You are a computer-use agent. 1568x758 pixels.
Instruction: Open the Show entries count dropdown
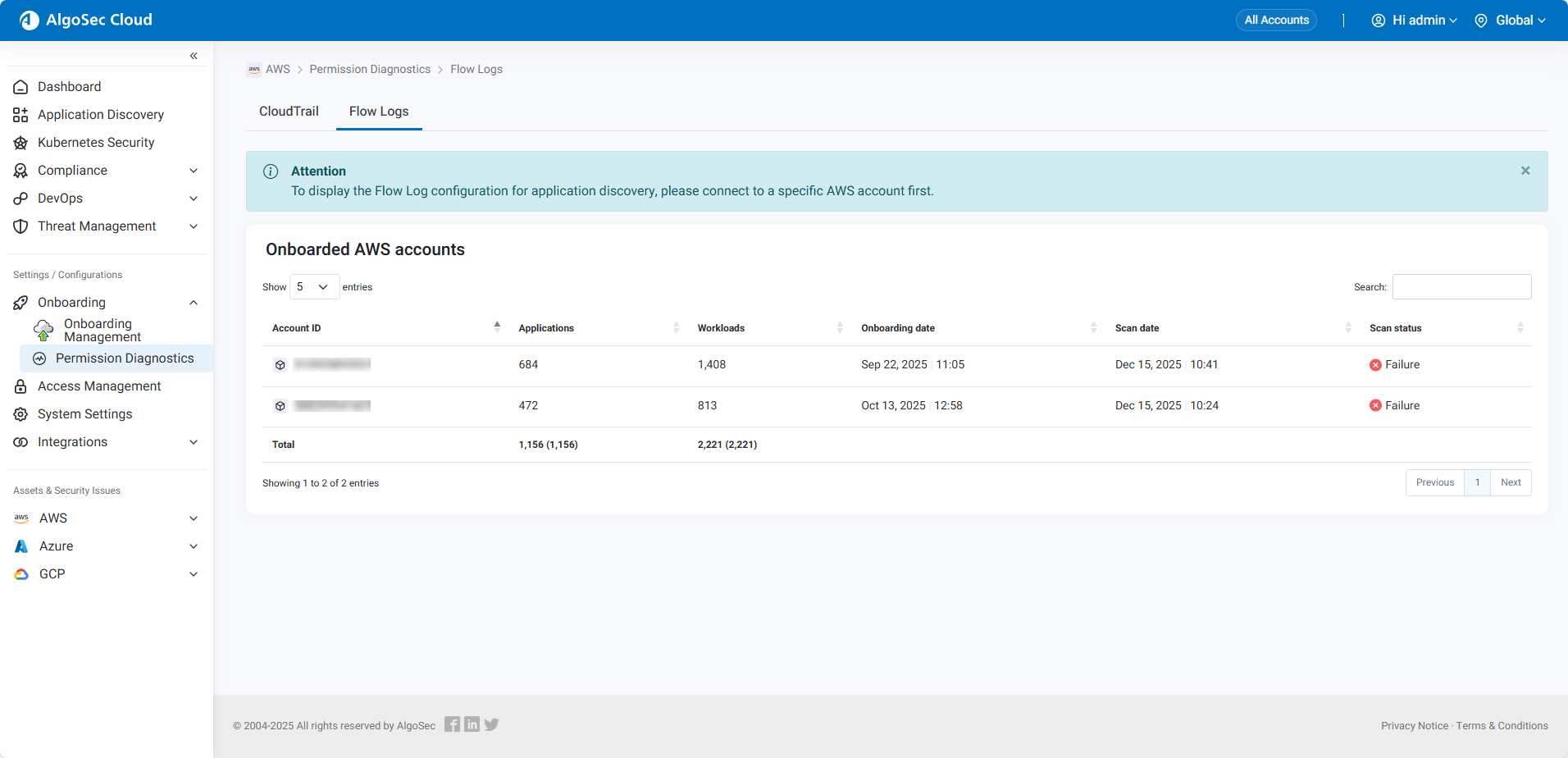[314, 287]
